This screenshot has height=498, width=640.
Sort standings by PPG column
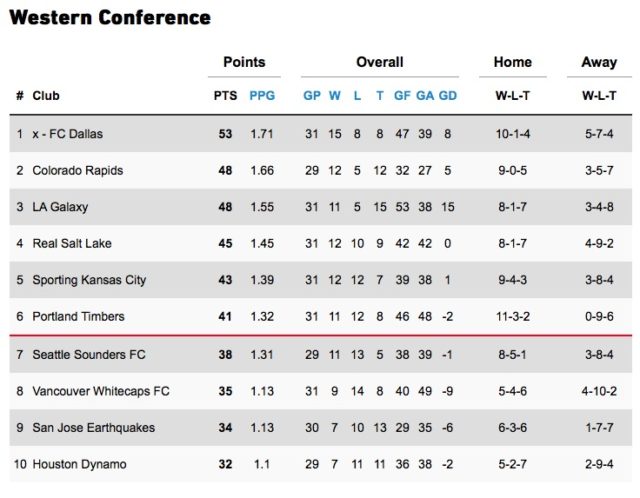point(262,96)
